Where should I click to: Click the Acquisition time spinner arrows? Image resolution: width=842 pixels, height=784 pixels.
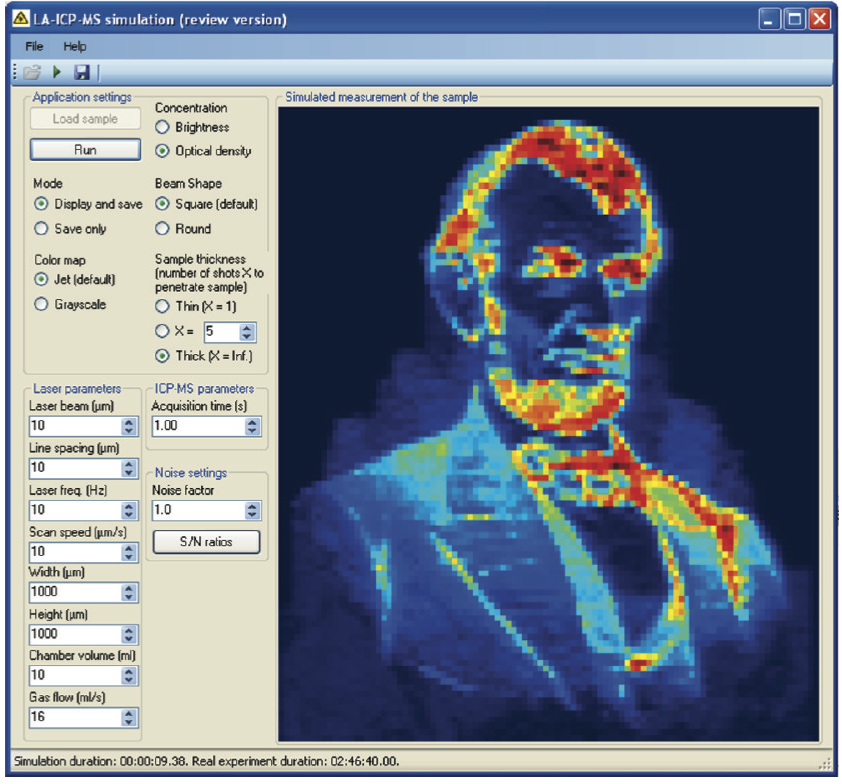(252, 426)
